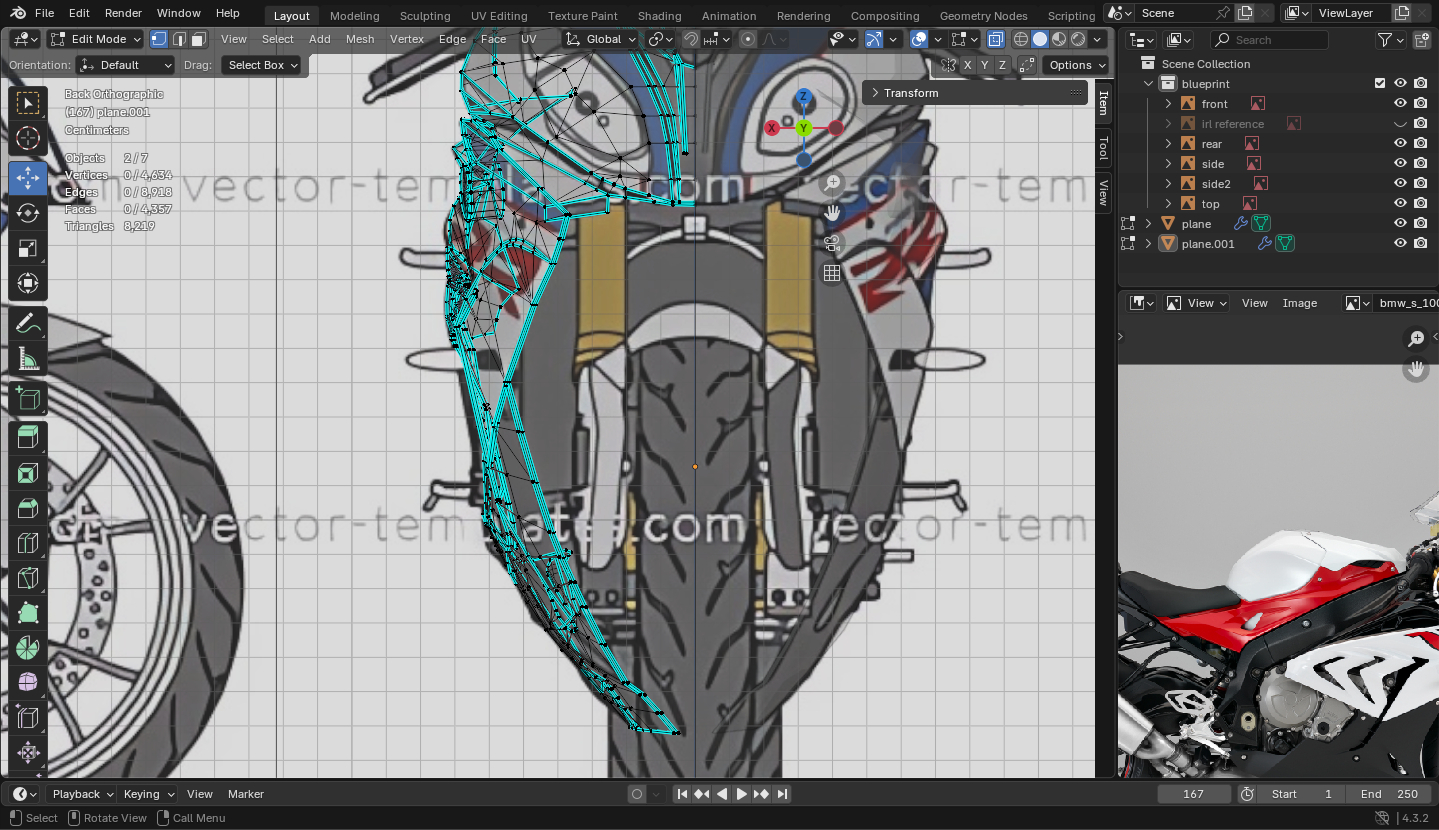Click the outliner Search field
Viewport: 1439px width, 830px height.
point(1270,40)
